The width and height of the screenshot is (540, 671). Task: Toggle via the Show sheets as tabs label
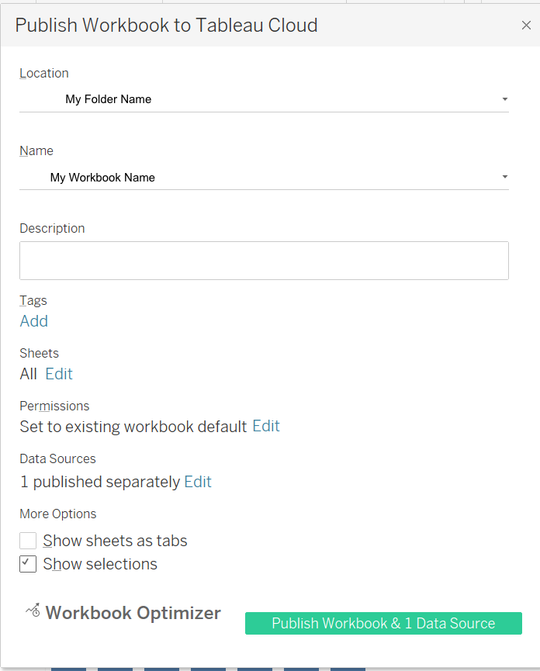click(x=115, y=541)
